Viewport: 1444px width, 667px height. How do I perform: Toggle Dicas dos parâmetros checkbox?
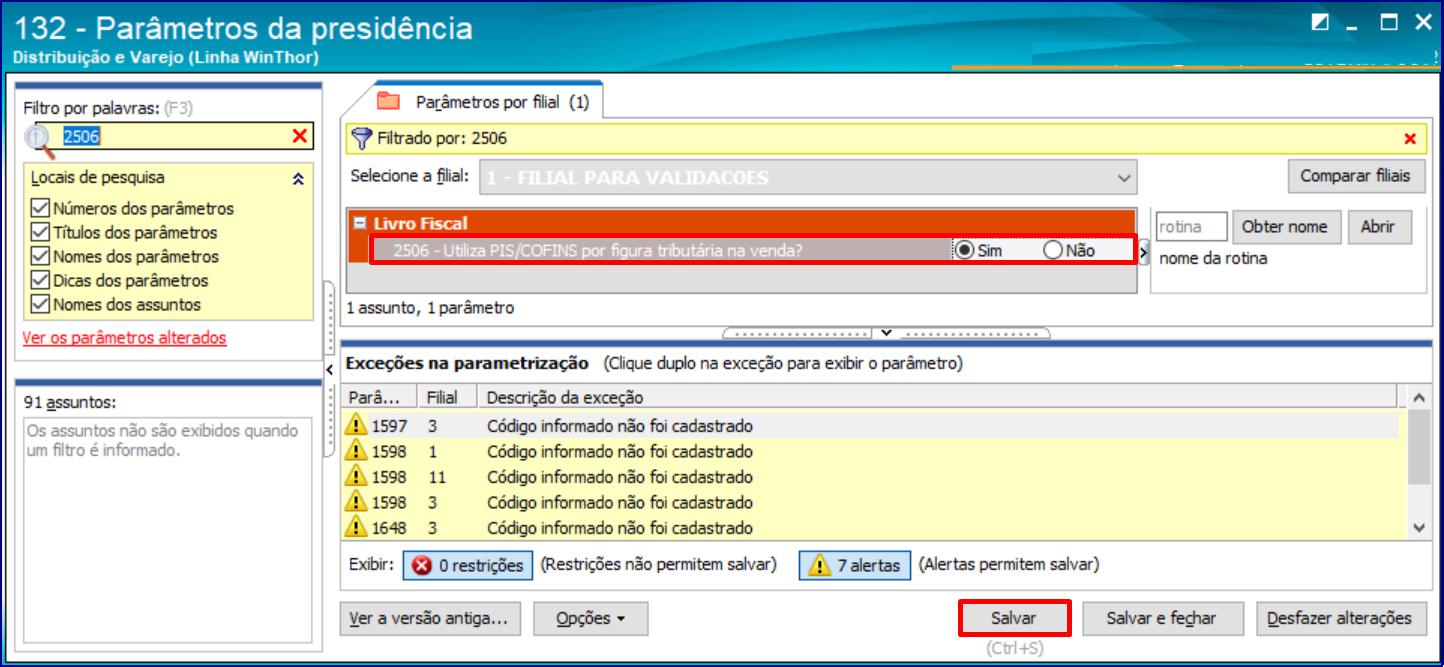40,281
